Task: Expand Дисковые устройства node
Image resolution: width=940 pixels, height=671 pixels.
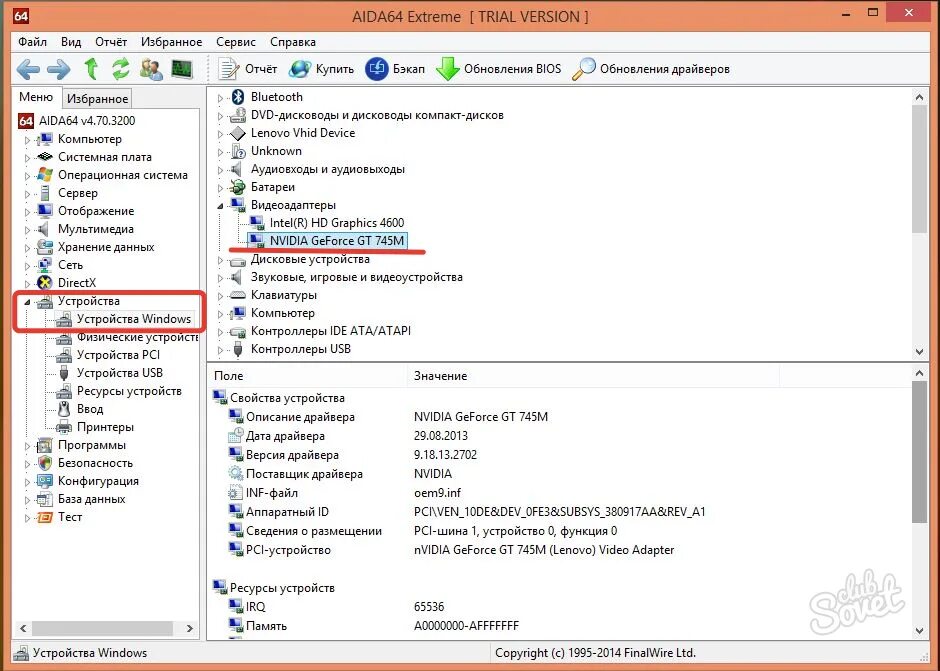Action: [x=220, y=260]
